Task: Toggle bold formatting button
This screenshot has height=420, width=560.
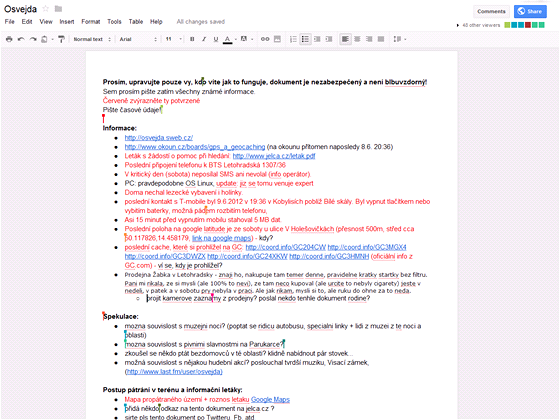Action: click(192, 39)
